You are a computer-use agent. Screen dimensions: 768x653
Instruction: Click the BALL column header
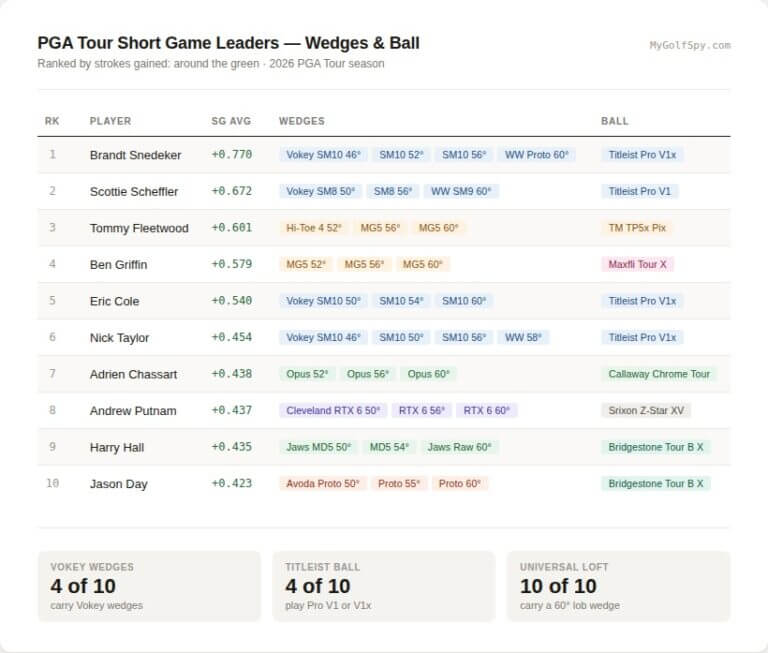[x=615, y=121]
